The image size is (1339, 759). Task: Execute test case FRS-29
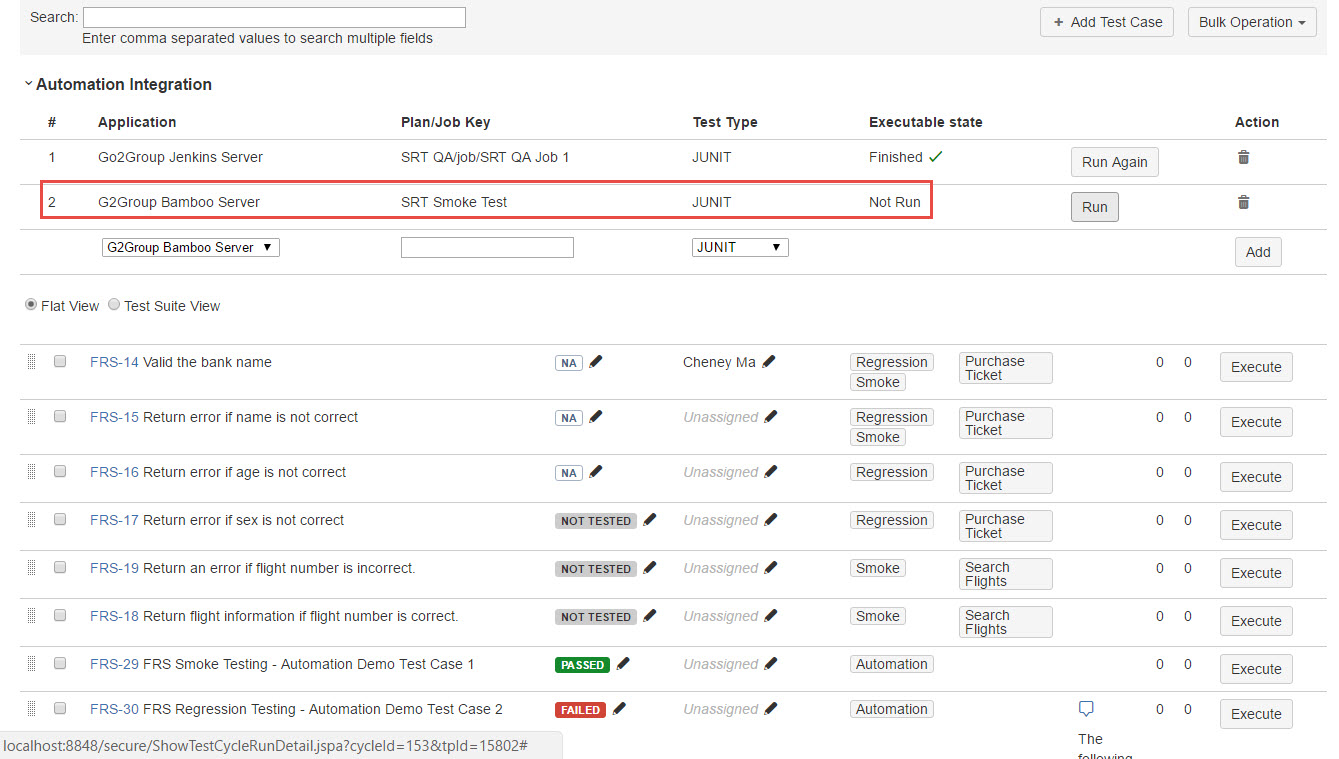(x=1256, y=669)
